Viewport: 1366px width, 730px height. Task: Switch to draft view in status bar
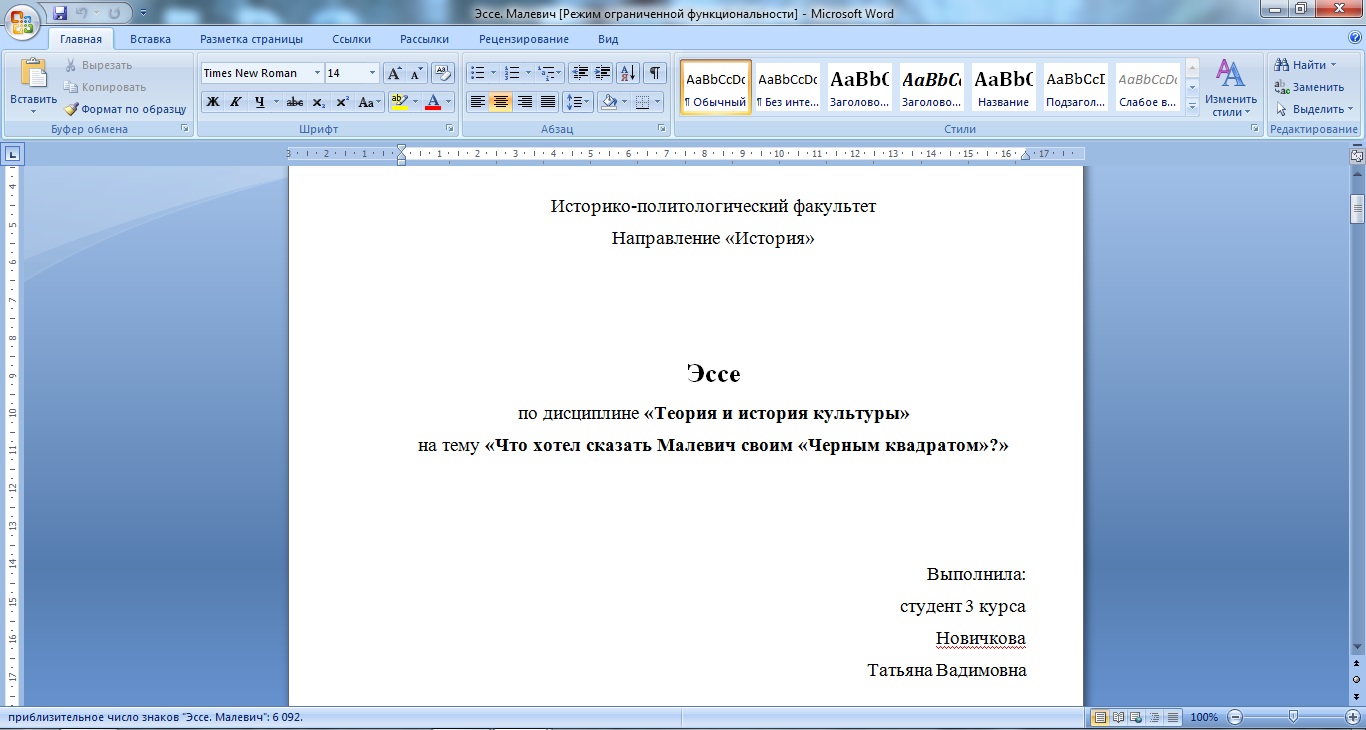1172,717
